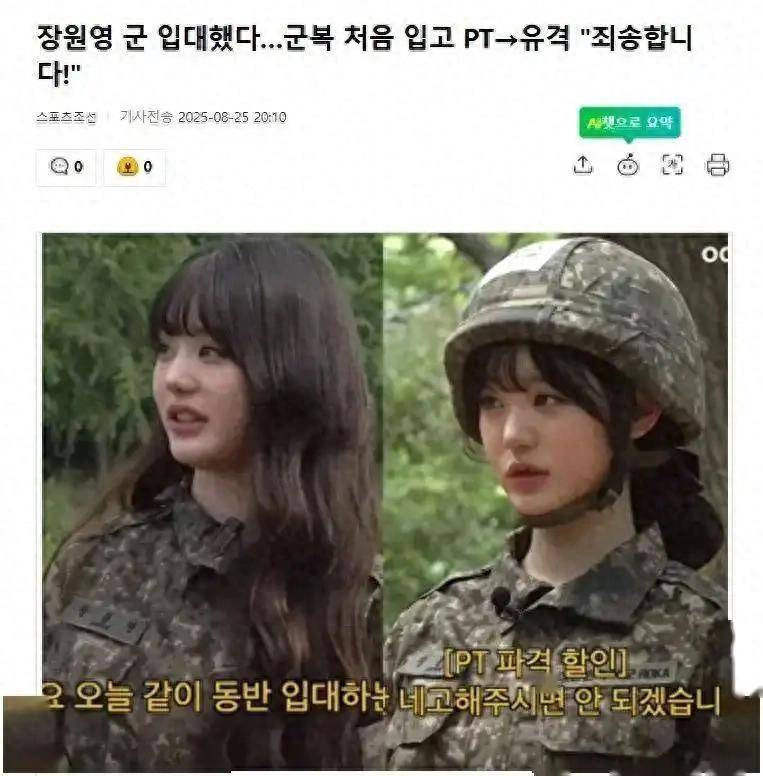This screenshot has height=776, width=763.
Task: Click the '기사전송' label before the date
Action: [146, 117]
